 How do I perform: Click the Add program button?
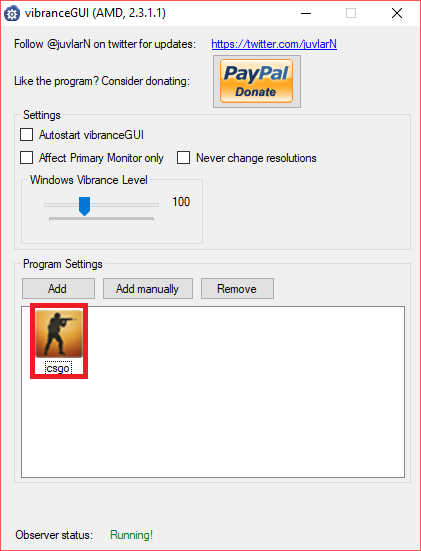[58, 289]
